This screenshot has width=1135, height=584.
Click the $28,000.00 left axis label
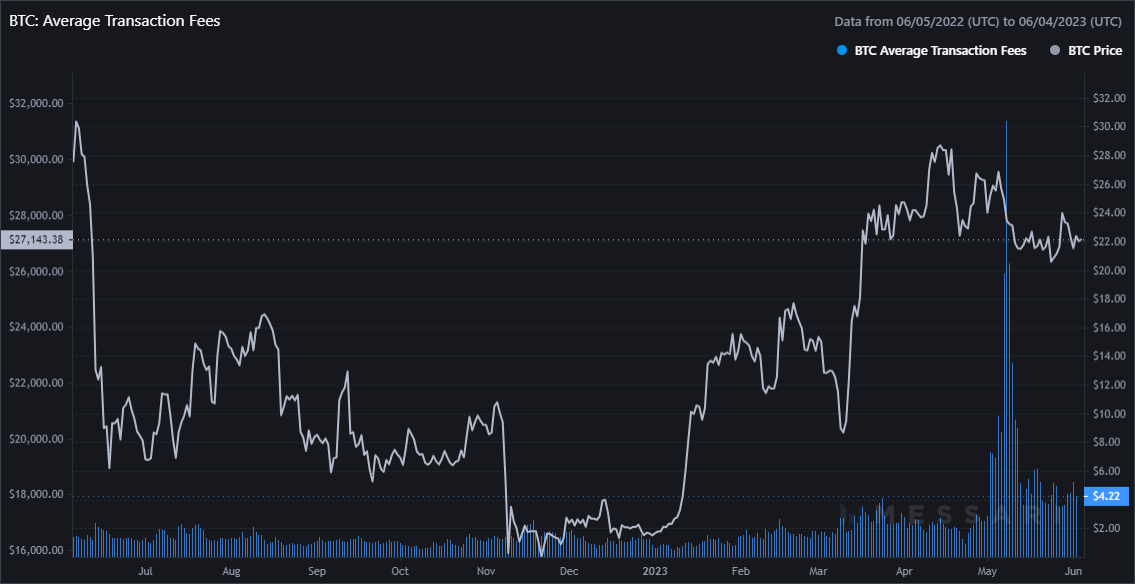pos(34,216)
